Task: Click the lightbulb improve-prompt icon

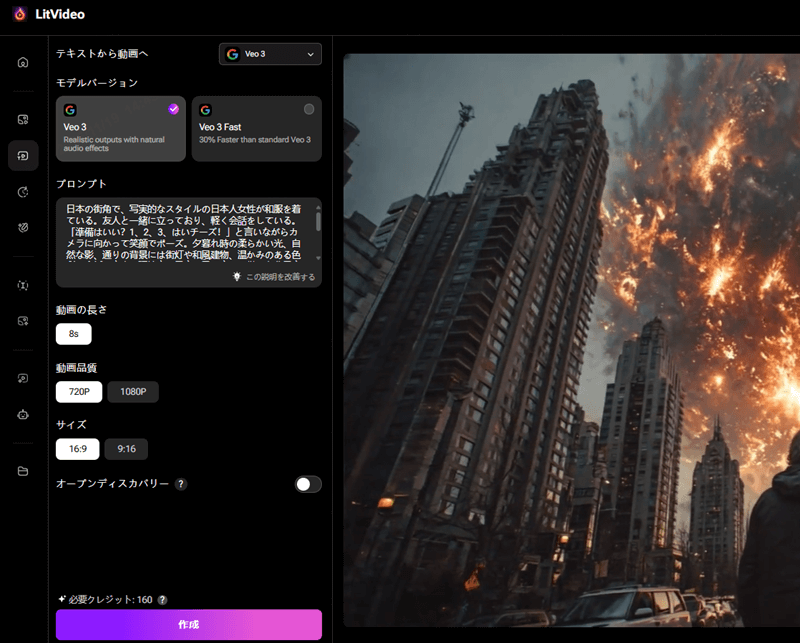Action: pyautogui.click(x=237, y=277)
